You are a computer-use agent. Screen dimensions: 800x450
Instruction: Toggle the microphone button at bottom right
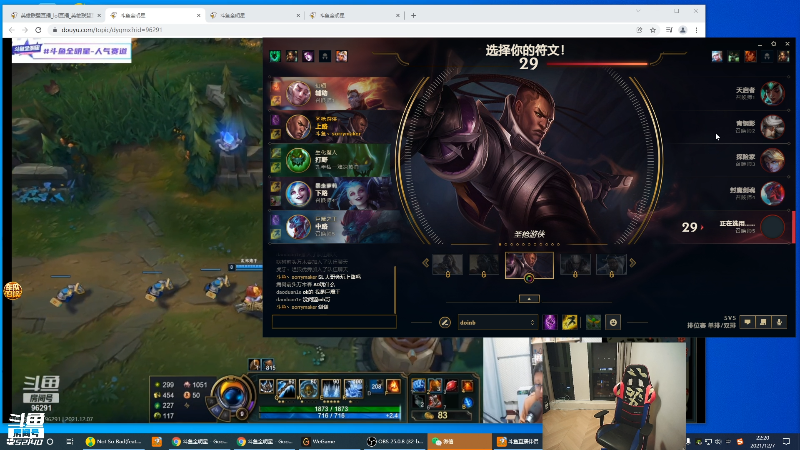(779, 322)
